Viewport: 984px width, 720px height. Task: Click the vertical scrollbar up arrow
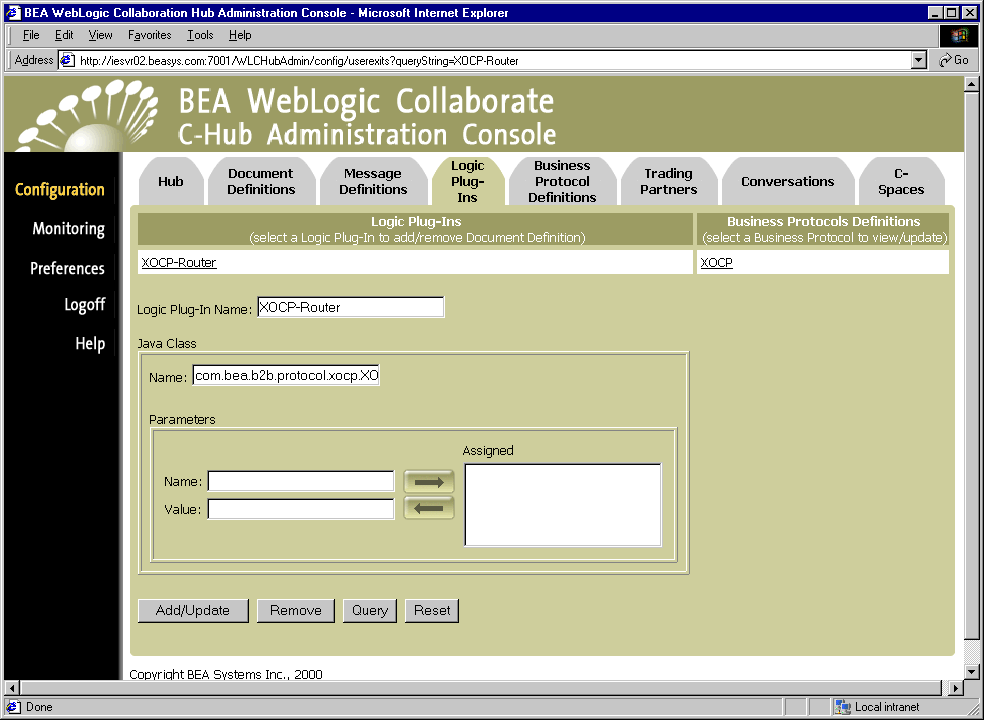[x=971, y=83]
